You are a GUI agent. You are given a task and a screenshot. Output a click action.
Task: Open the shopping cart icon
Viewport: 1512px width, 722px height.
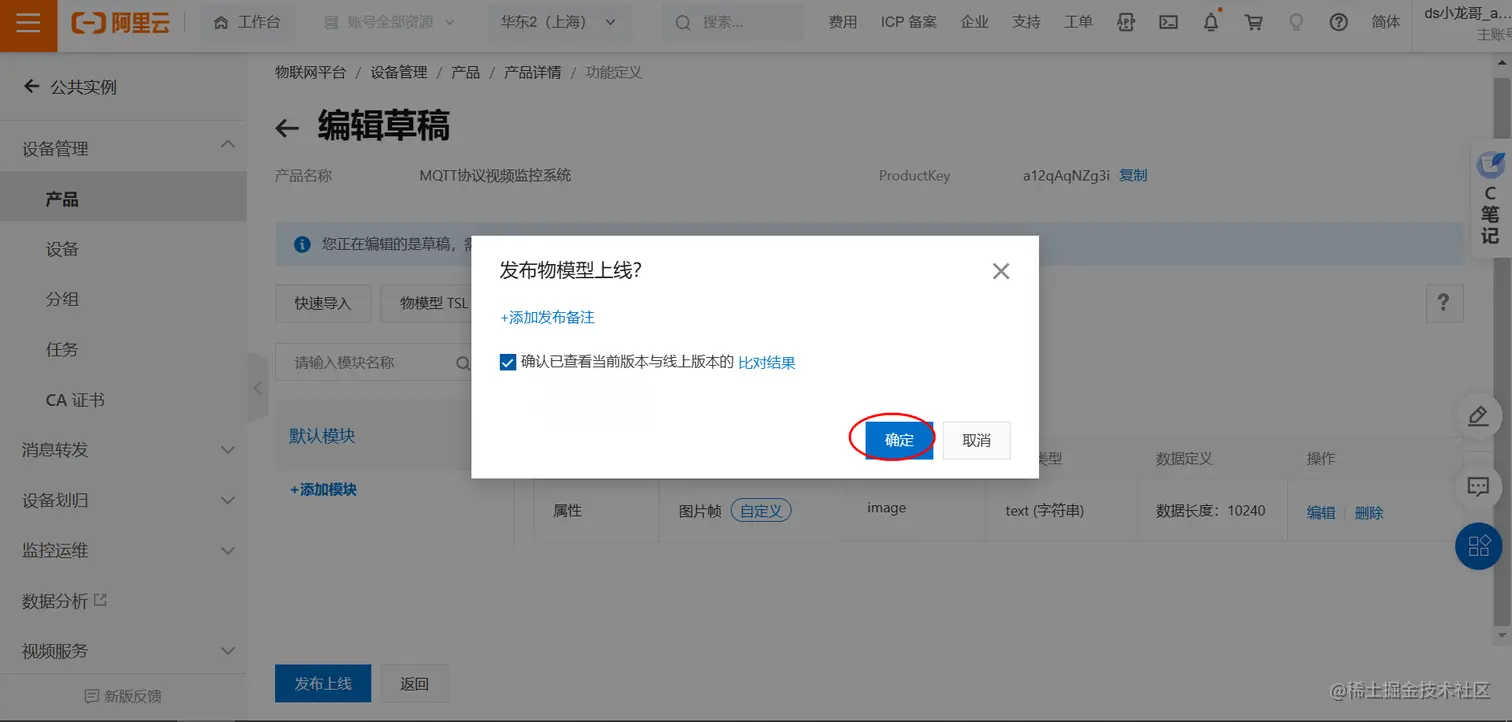coord(1253,22)
